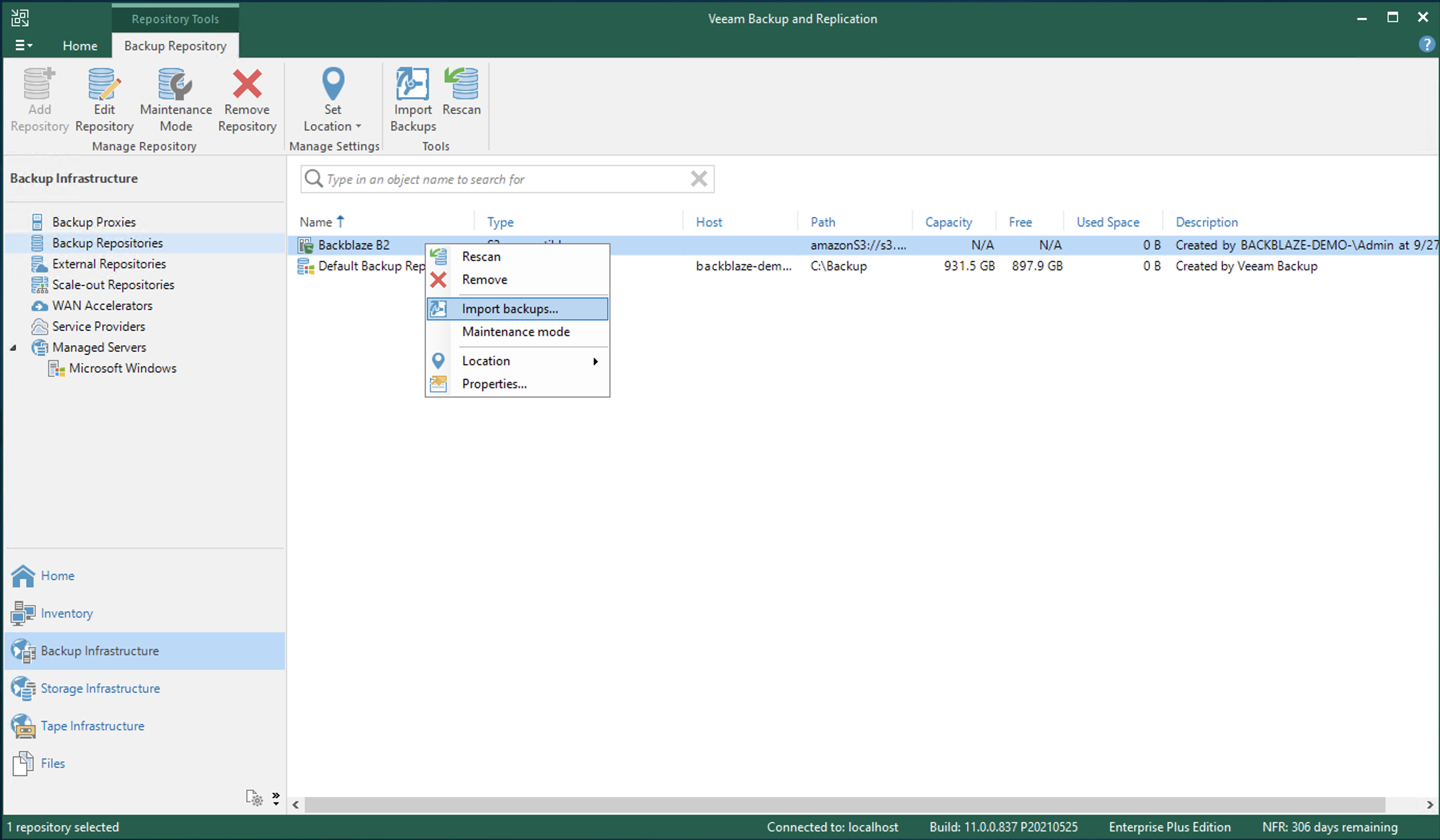Click the horizontal scrollbar thumb

tap(845, 805)
